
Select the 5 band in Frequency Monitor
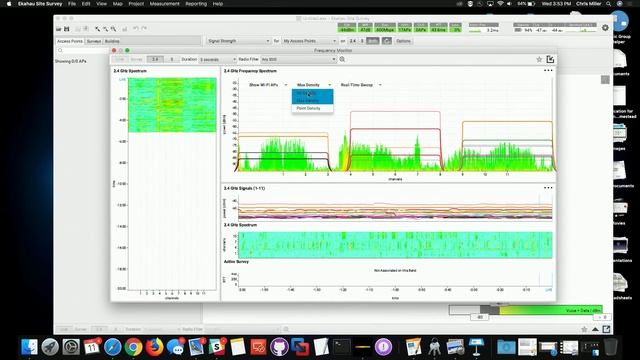pyautogui.click(x=171, y=59)
